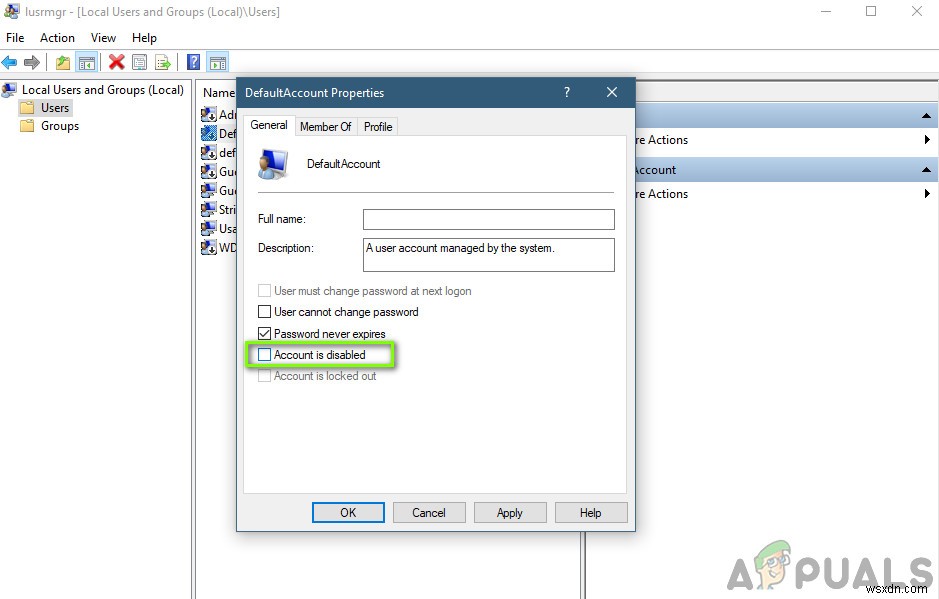Image resolution: width=939 pixels, height=599 pixels.
Task: Tick the 'Account is locked out' checkbox
Action: 264,376
